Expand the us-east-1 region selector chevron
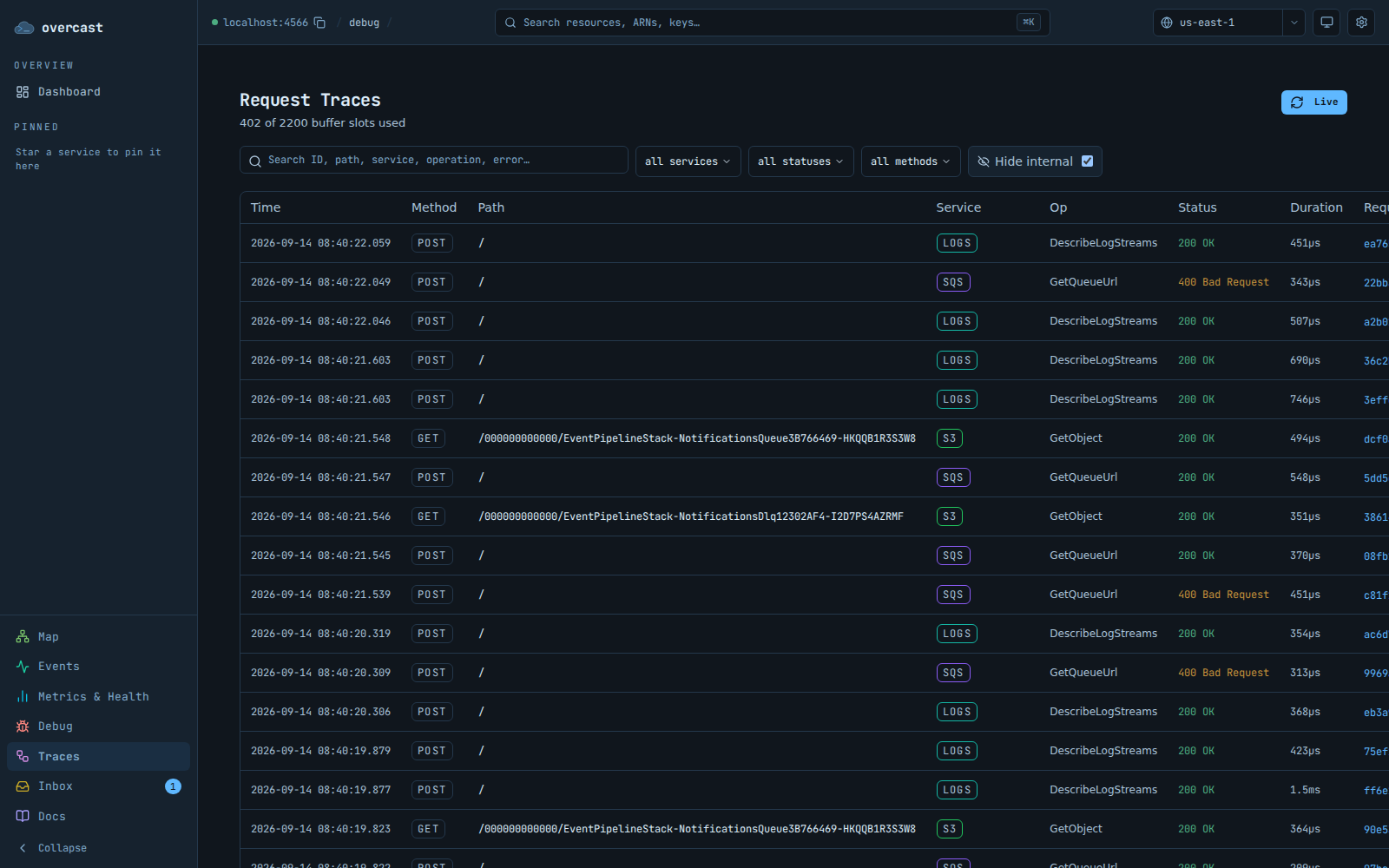Image resolution: width=1389 pixels, height=868 pixels. 1294,23
